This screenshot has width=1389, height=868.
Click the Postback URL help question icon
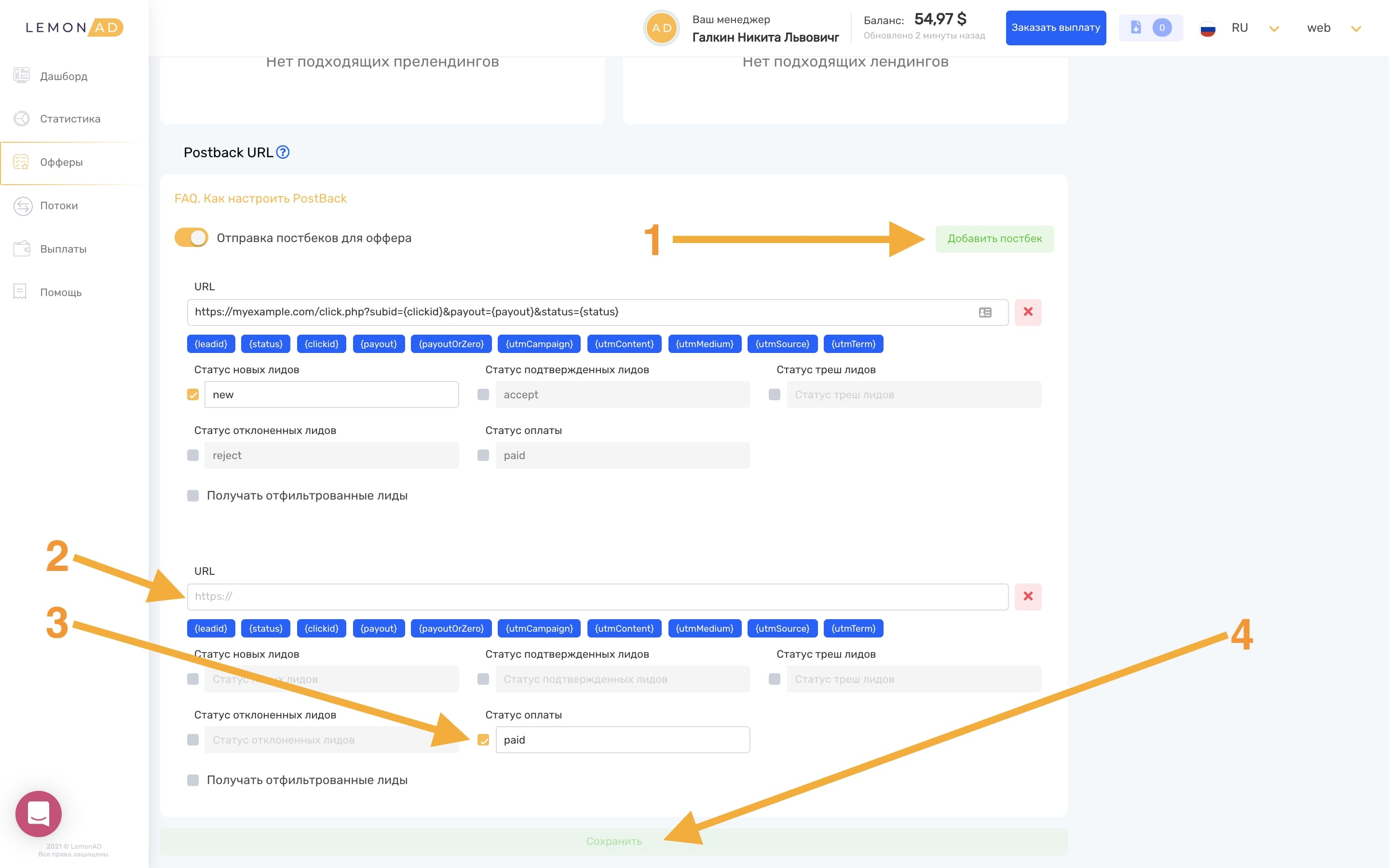[x=283, y=152]
